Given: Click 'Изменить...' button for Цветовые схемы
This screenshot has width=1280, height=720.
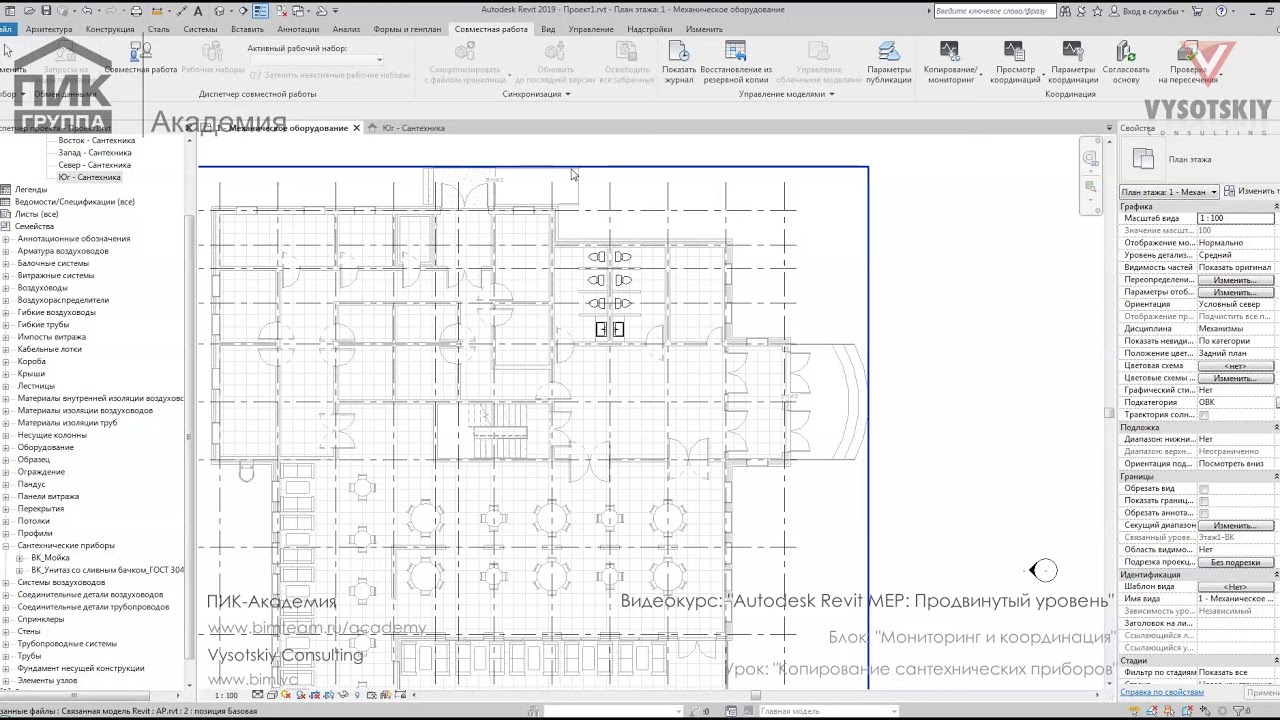Looking at the screenshot, I should 1236,378.
